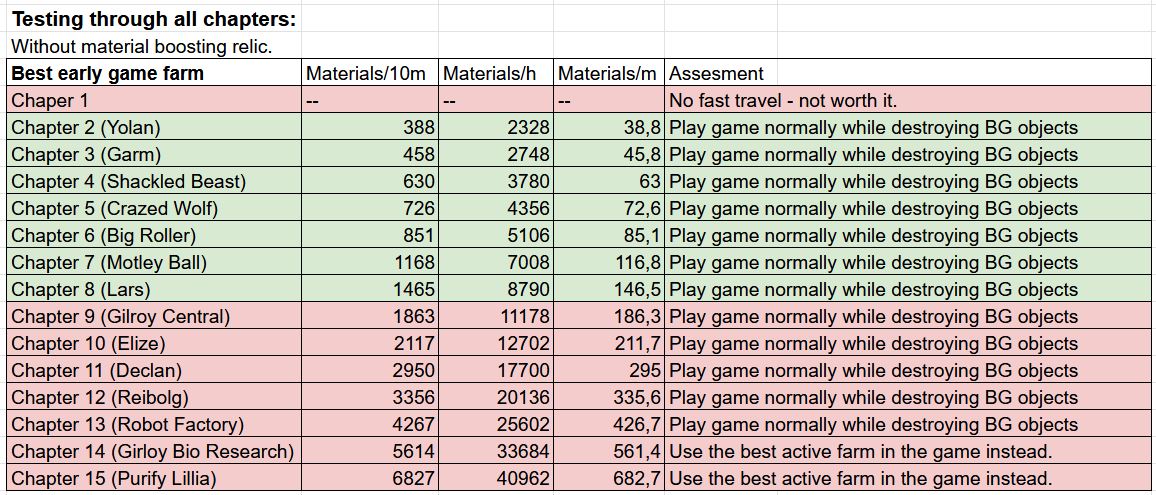This screenshot has height=495, width=1156.
Task: Click the 'Assesment' header cell
Action: (716, 73)
